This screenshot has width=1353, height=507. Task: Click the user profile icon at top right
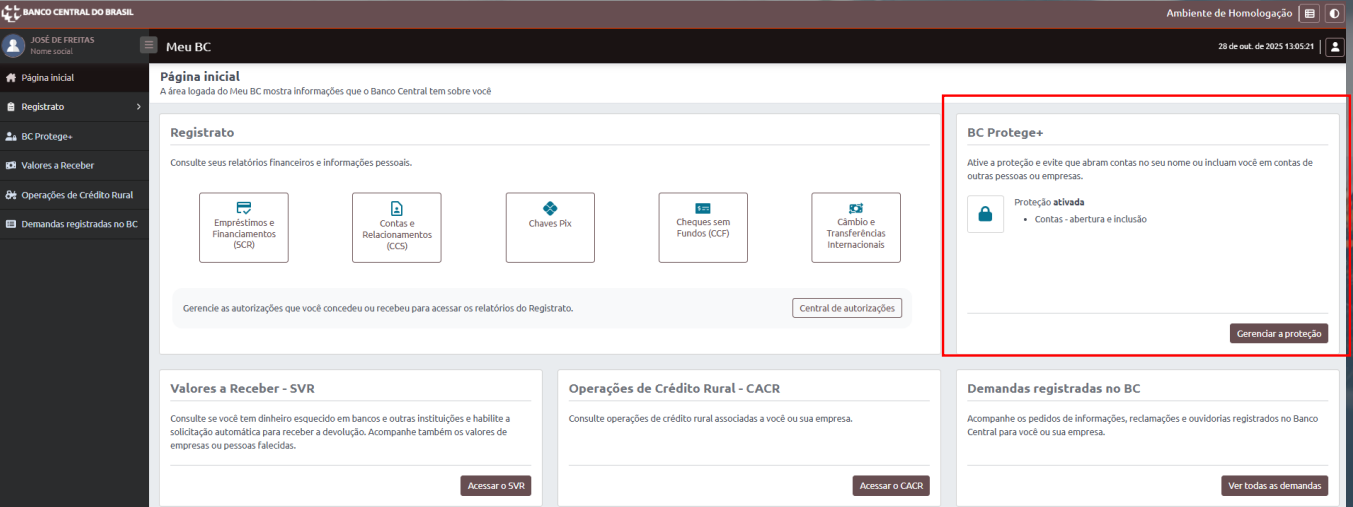[1334, 47]
